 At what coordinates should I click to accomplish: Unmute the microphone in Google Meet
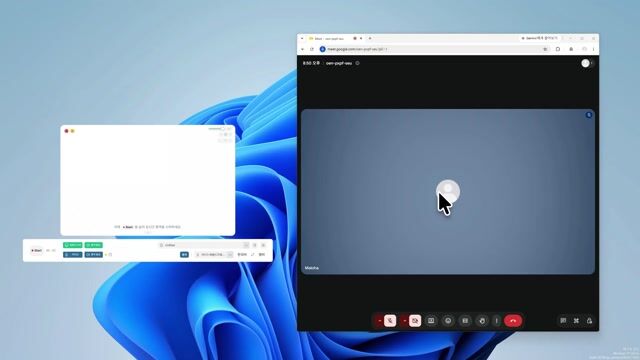390,321
